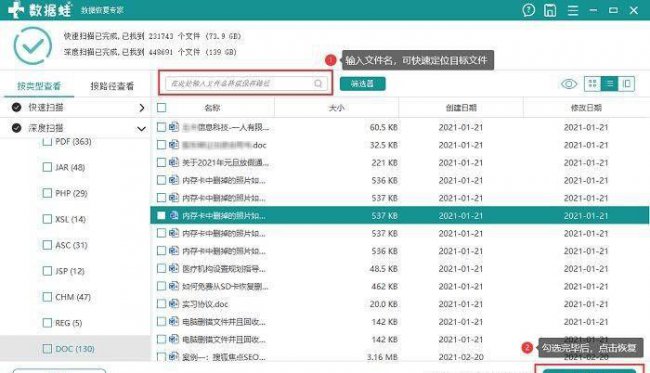Click file icon in the highlighted row
This screenshot has width=650, height=373.
(x=174, y=215)
